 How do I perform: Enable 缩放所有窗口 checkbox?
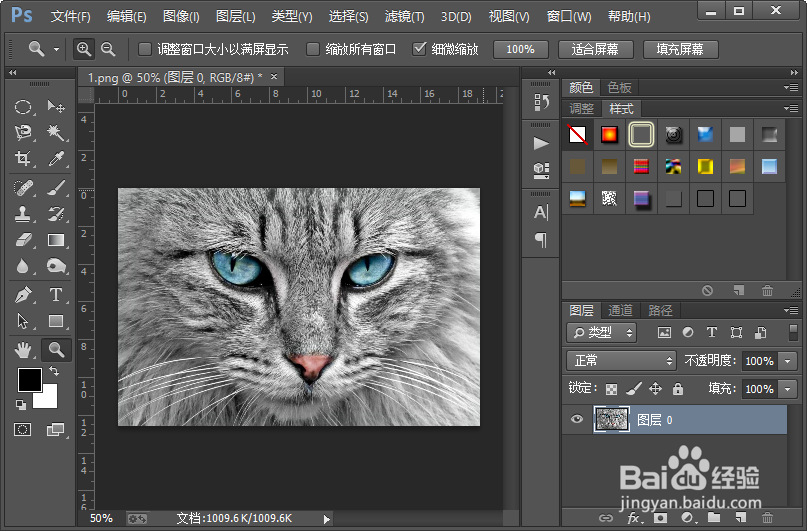pyautogui.click(x=312, y=49)
